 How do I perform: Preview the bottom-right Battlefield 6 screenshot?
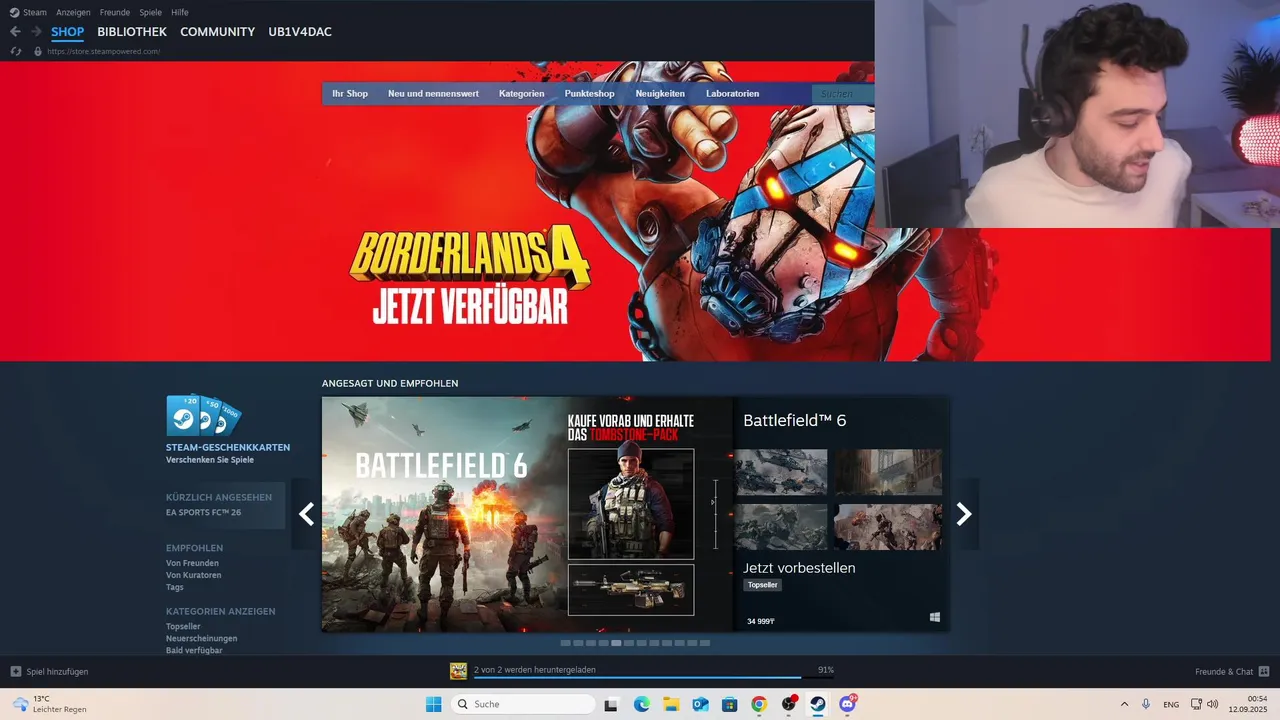click(888, 527)
